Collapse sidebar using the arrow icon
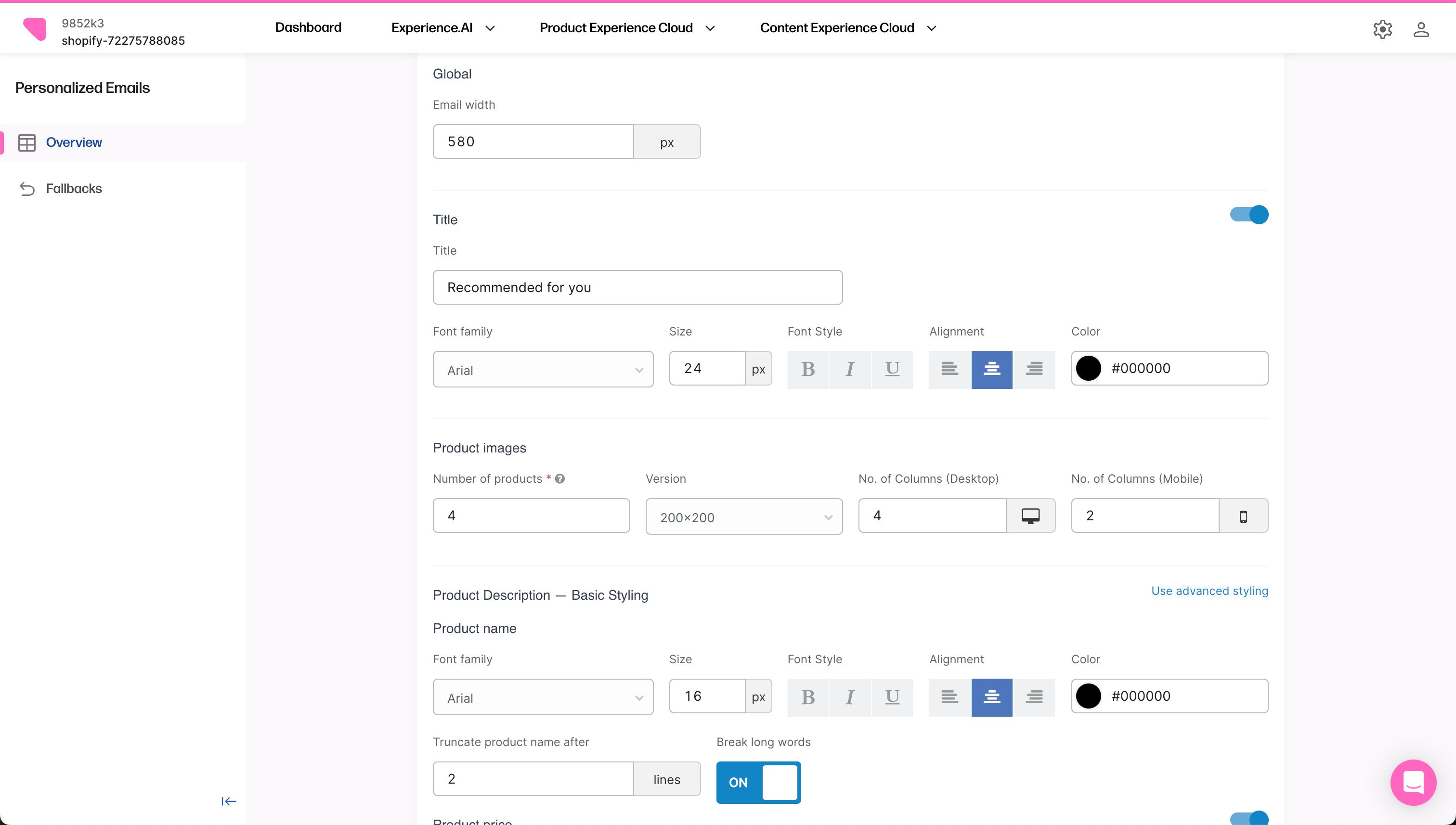The width and height of the screenshot is (1456, 825). pyautogui.click(x=228, y=800)
